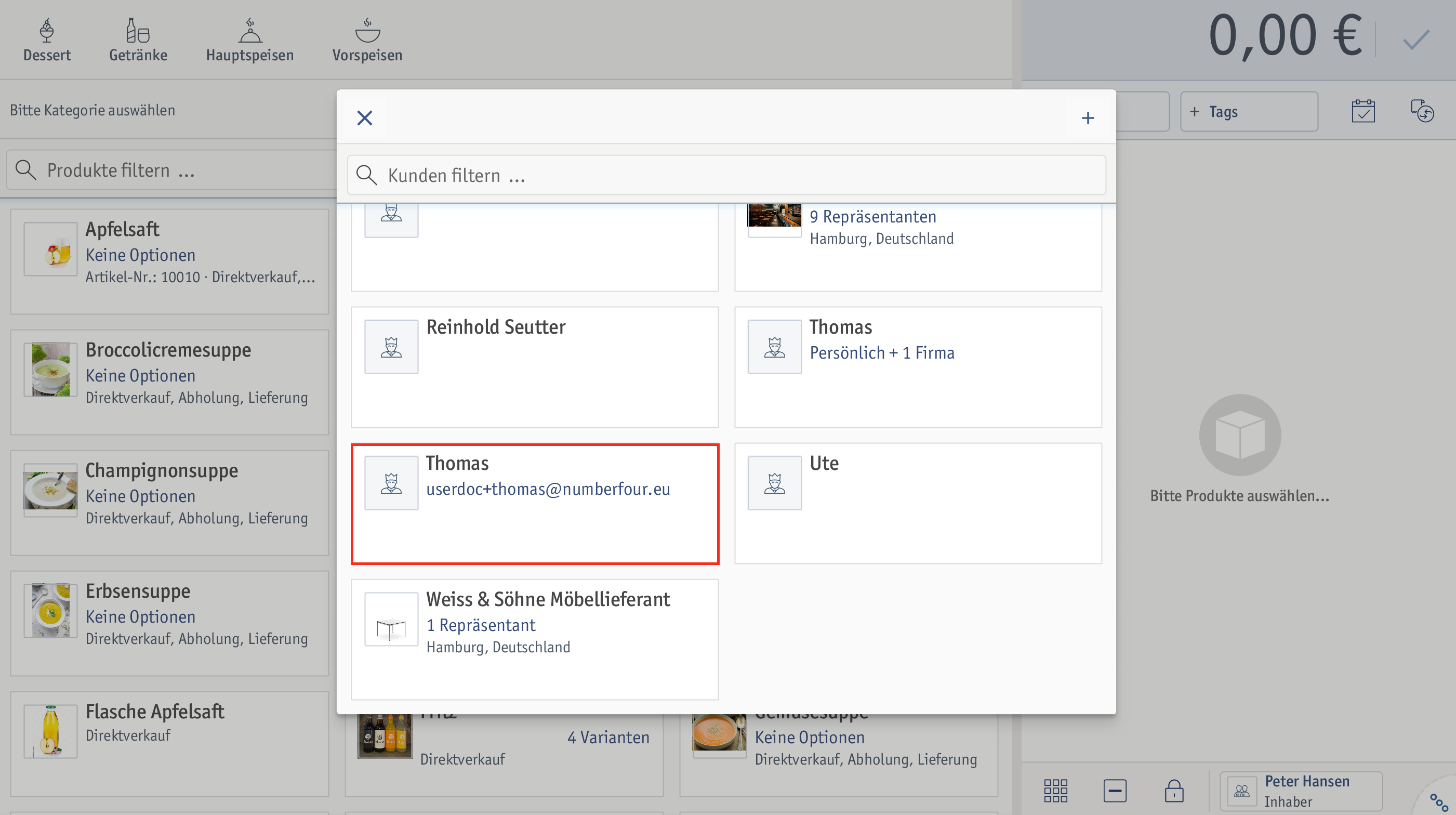The image size is (1456, 815).
Task: Click the settings gears icon in corner
Action: pos(1439,802)
